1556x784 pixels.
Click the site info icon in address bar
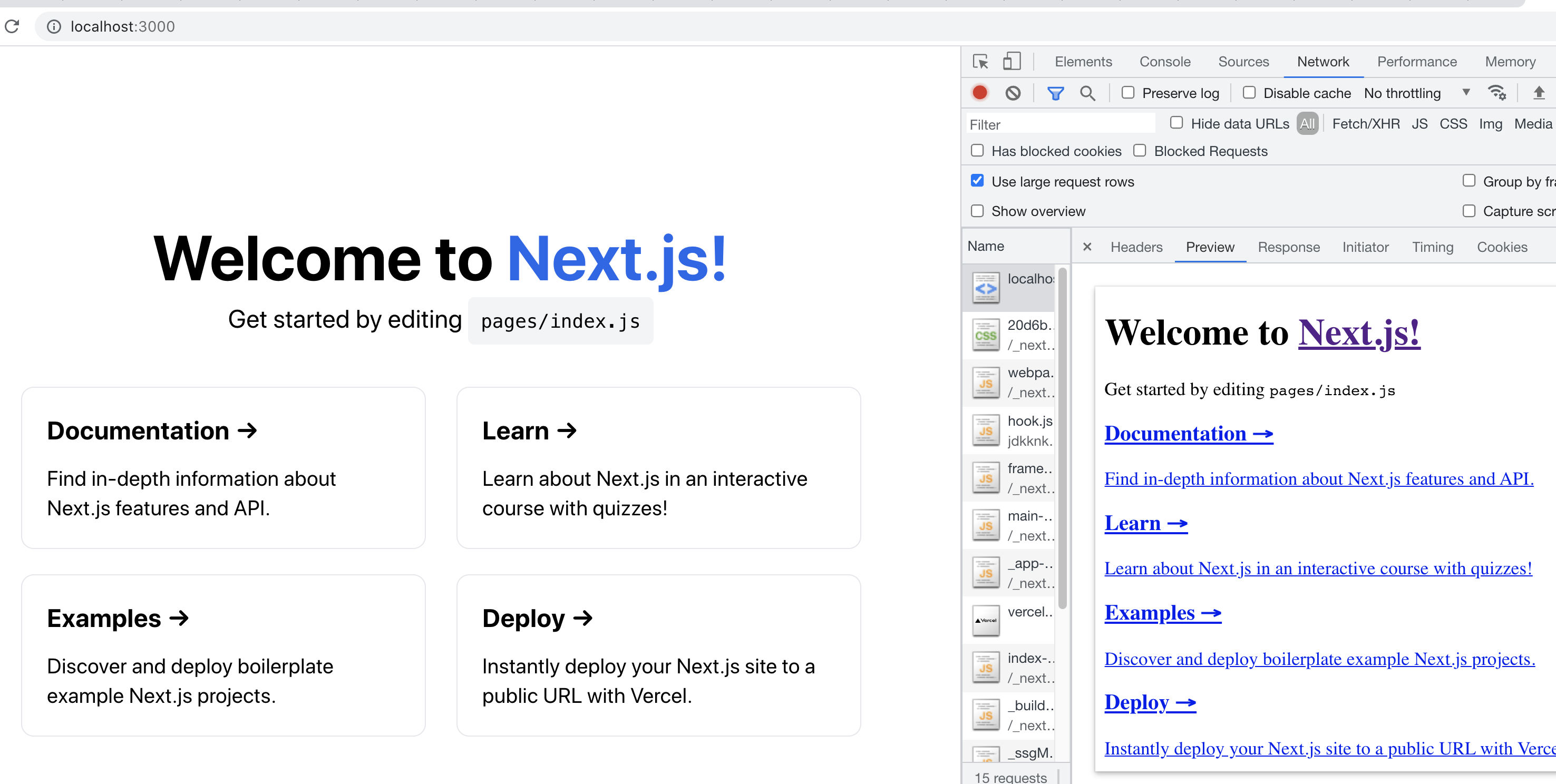coord(54,26)
